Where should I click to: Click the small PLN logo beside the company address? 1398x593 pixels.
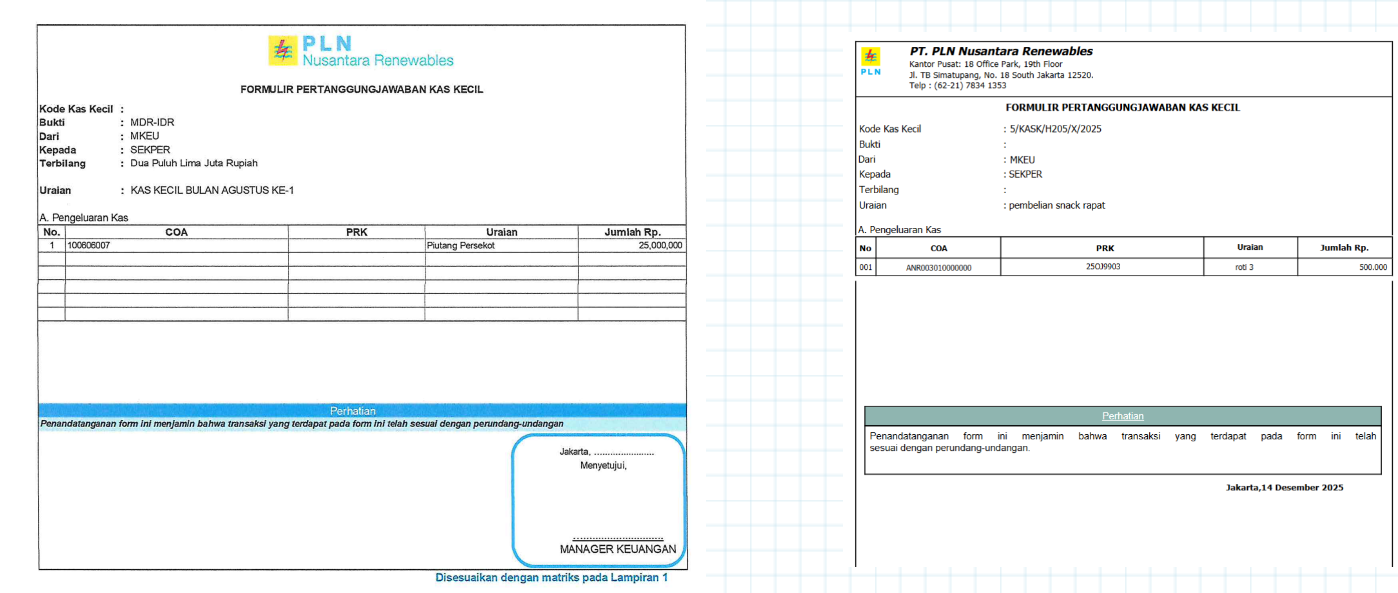(x=871, y=62)
